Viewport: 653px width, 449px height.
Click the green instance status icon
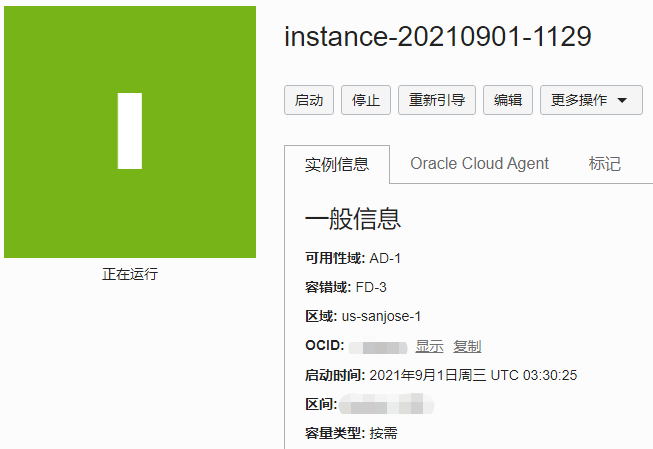coord(130,132)
